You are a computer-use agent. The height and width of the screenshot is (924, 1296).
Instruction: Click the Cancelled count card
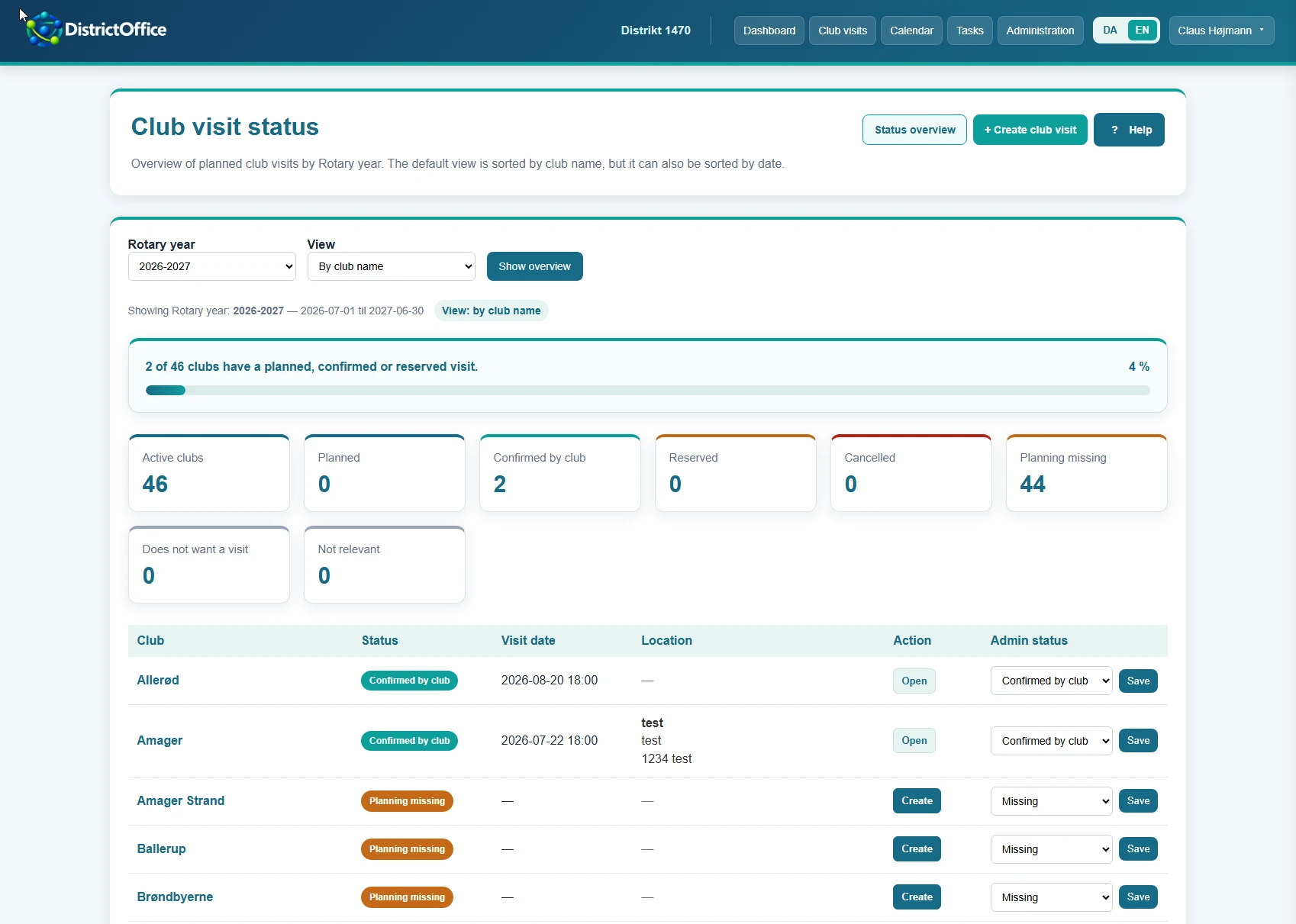click(x=911, y=473)
